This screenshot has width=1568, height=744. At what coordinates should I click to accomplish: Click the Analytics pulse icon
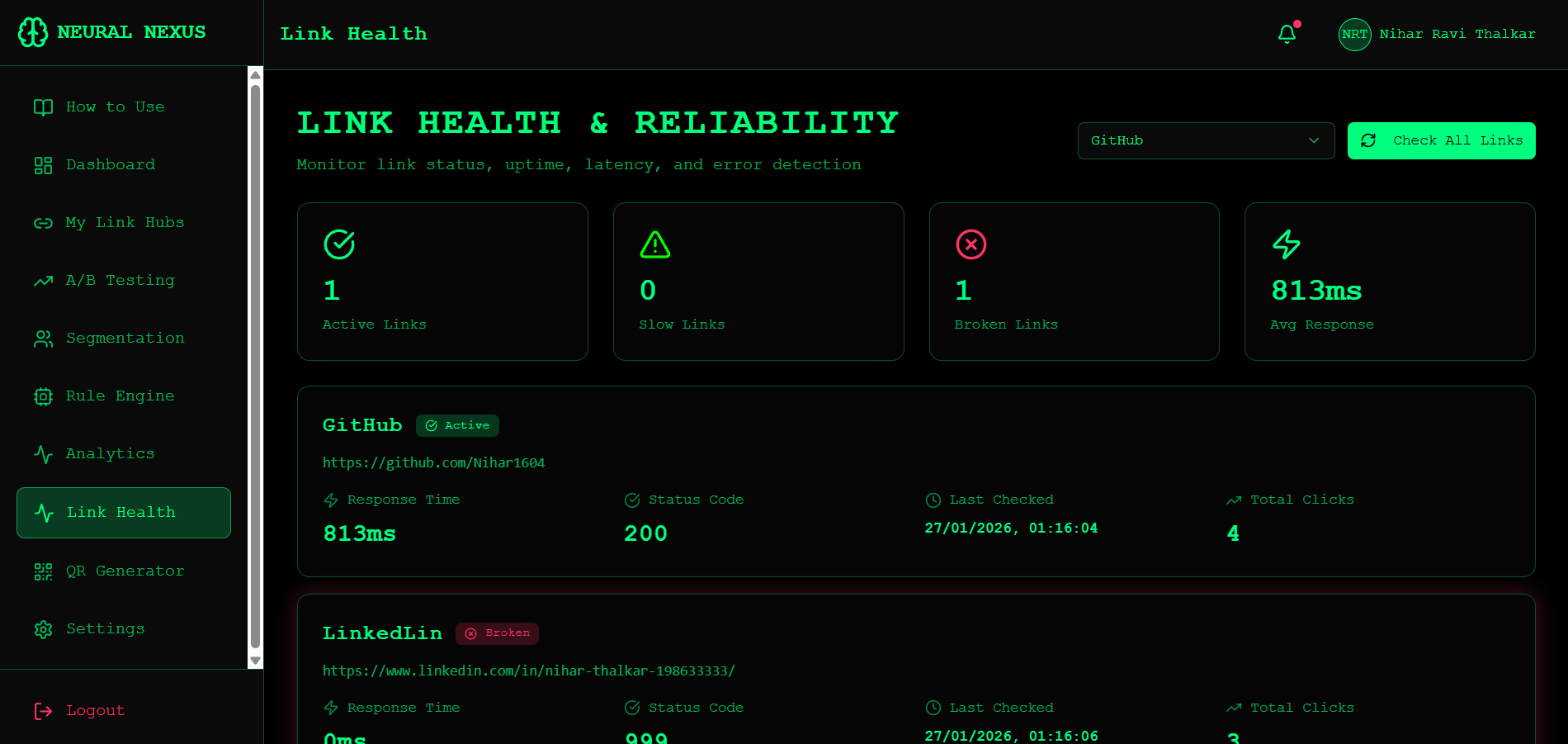[x=43, y=454]
